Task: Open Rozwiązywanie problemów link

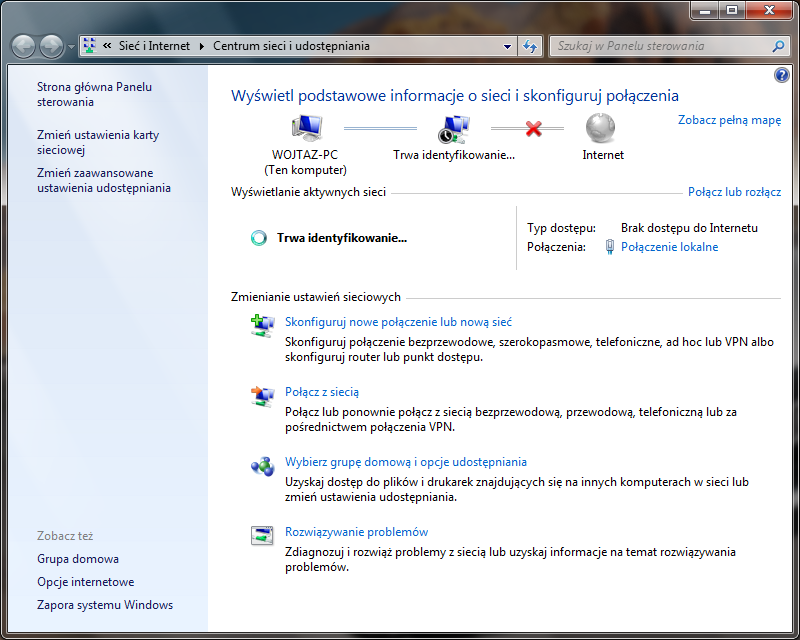Action: click(x=356, y=532)
